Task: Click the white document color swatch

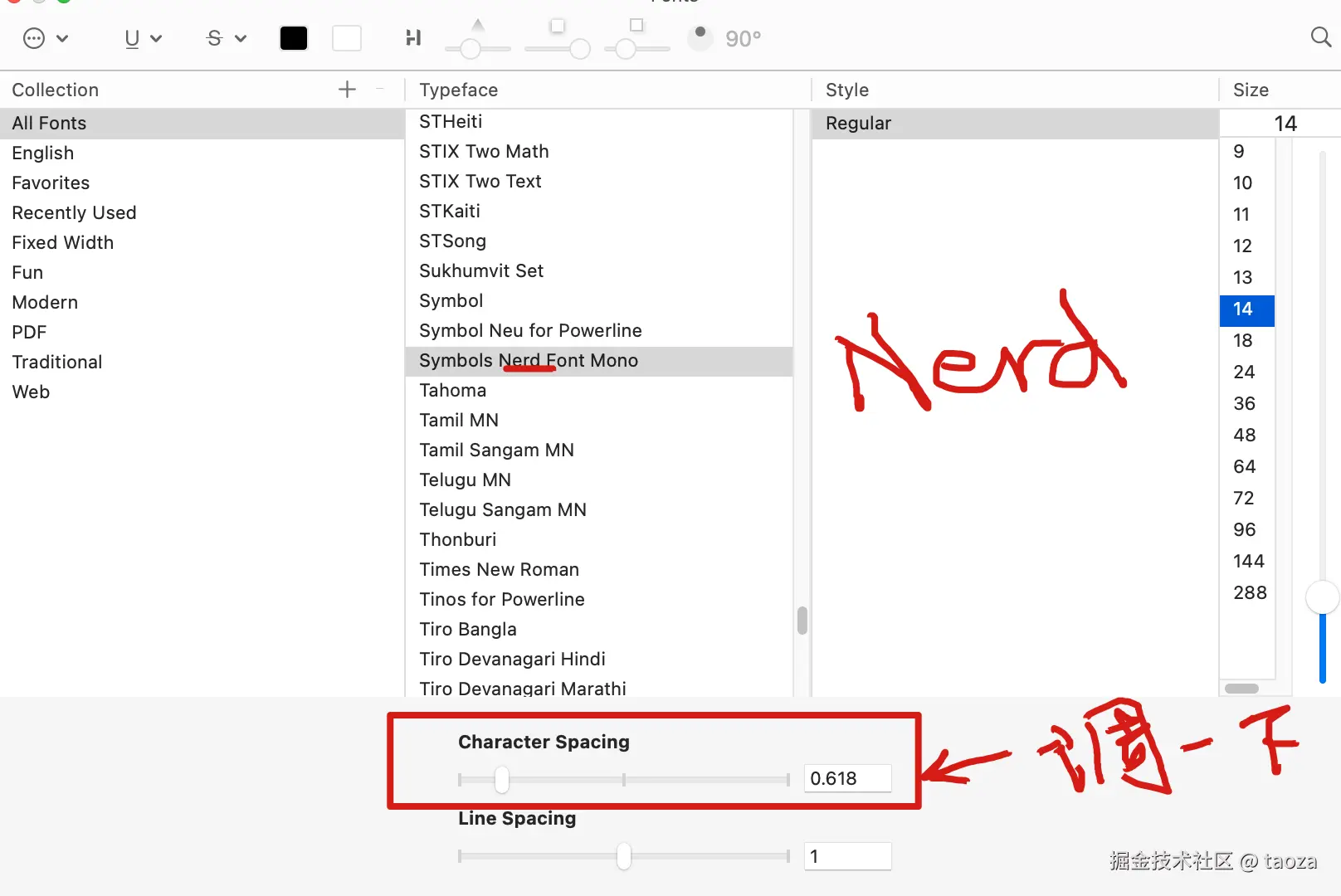Action: coord(347,38)
